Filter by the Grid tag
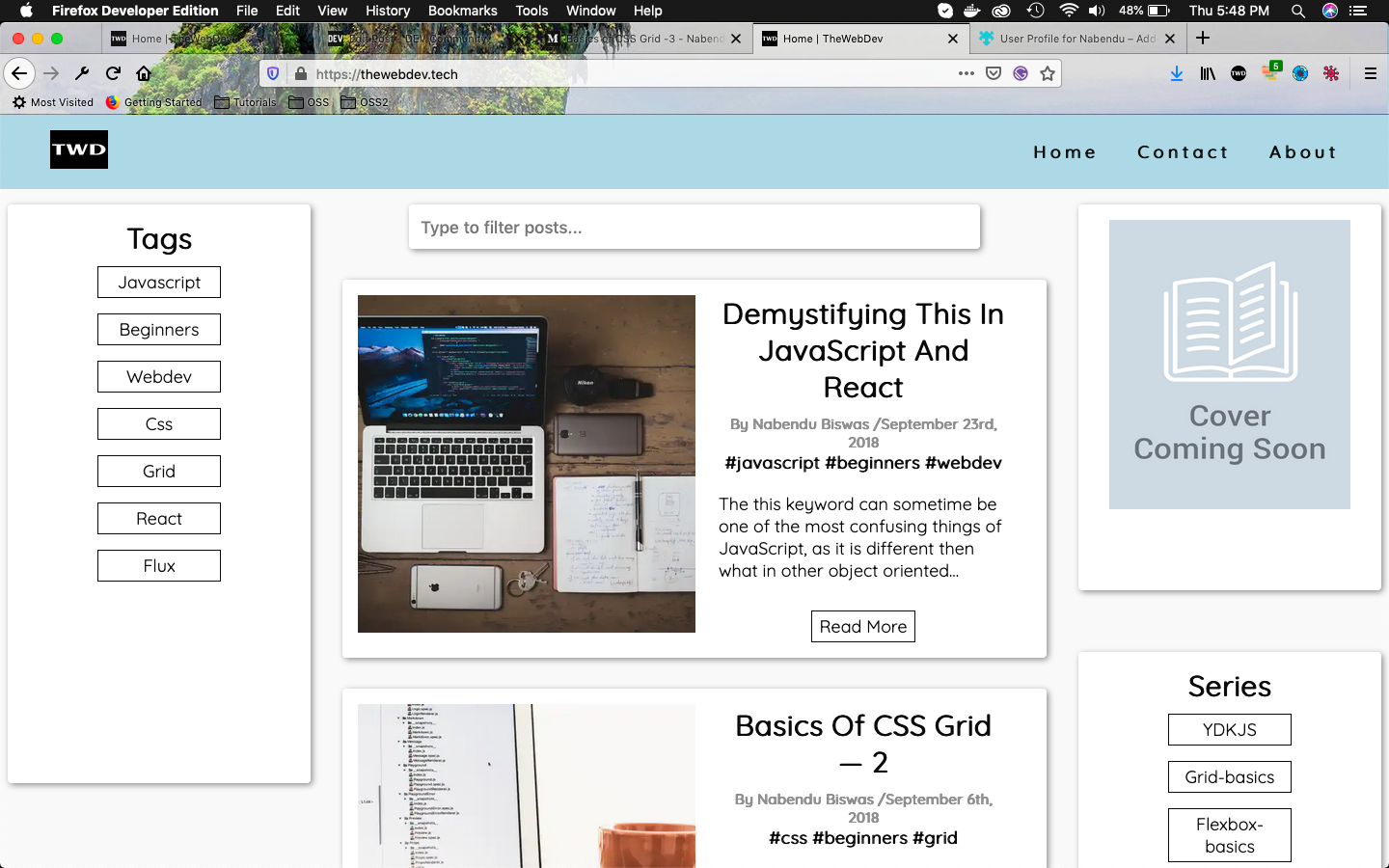This screenshot has width=1389, height=868. pos(159,472)
